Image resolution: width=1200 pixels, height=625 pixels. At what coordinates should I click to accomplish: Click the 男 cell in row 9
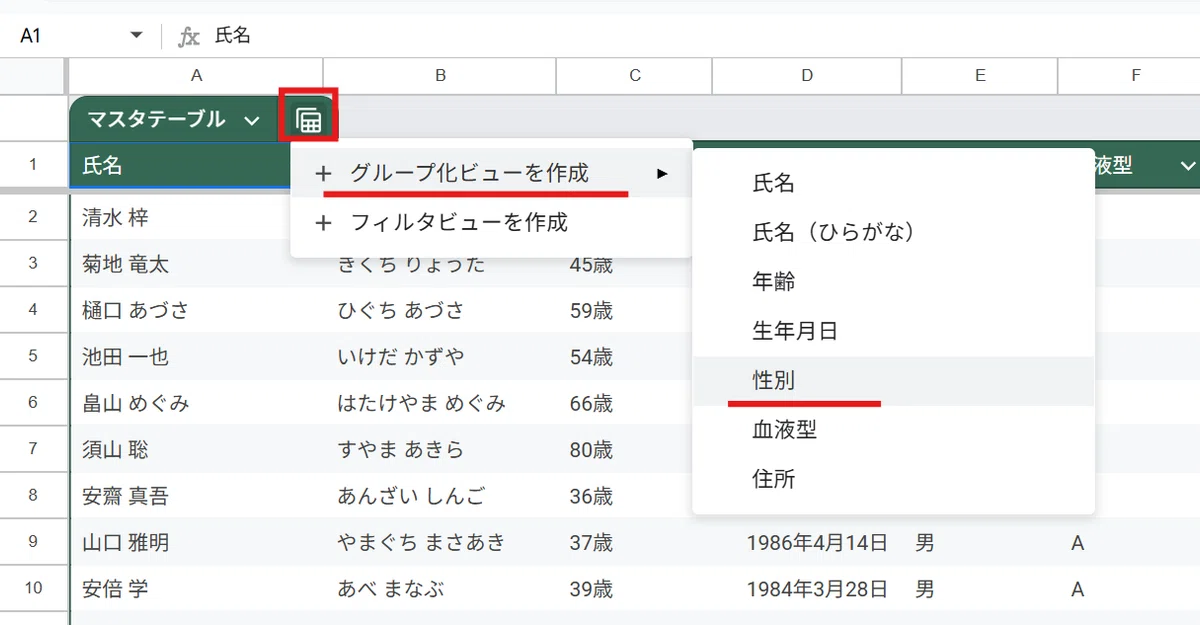(980, 542)
